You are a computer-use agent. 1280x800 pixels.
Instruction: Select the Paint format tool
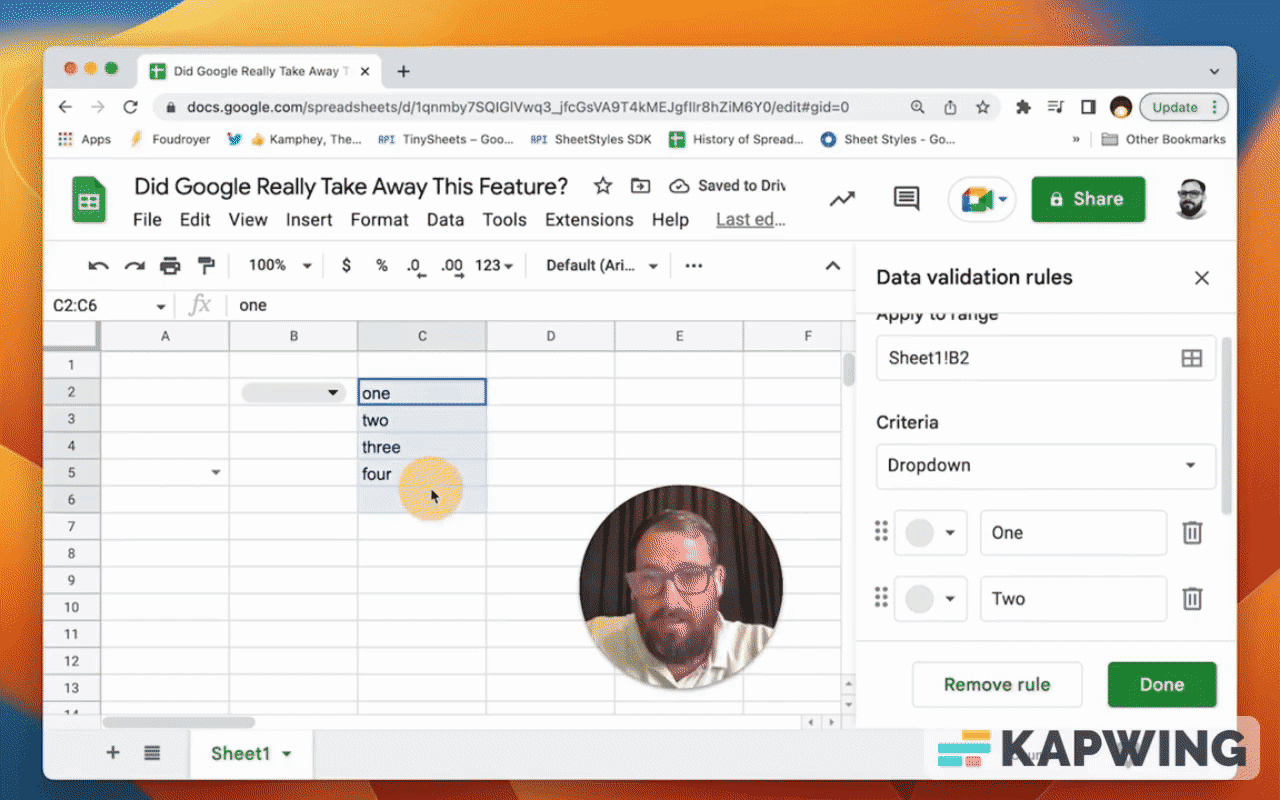(x=206, y=266)
